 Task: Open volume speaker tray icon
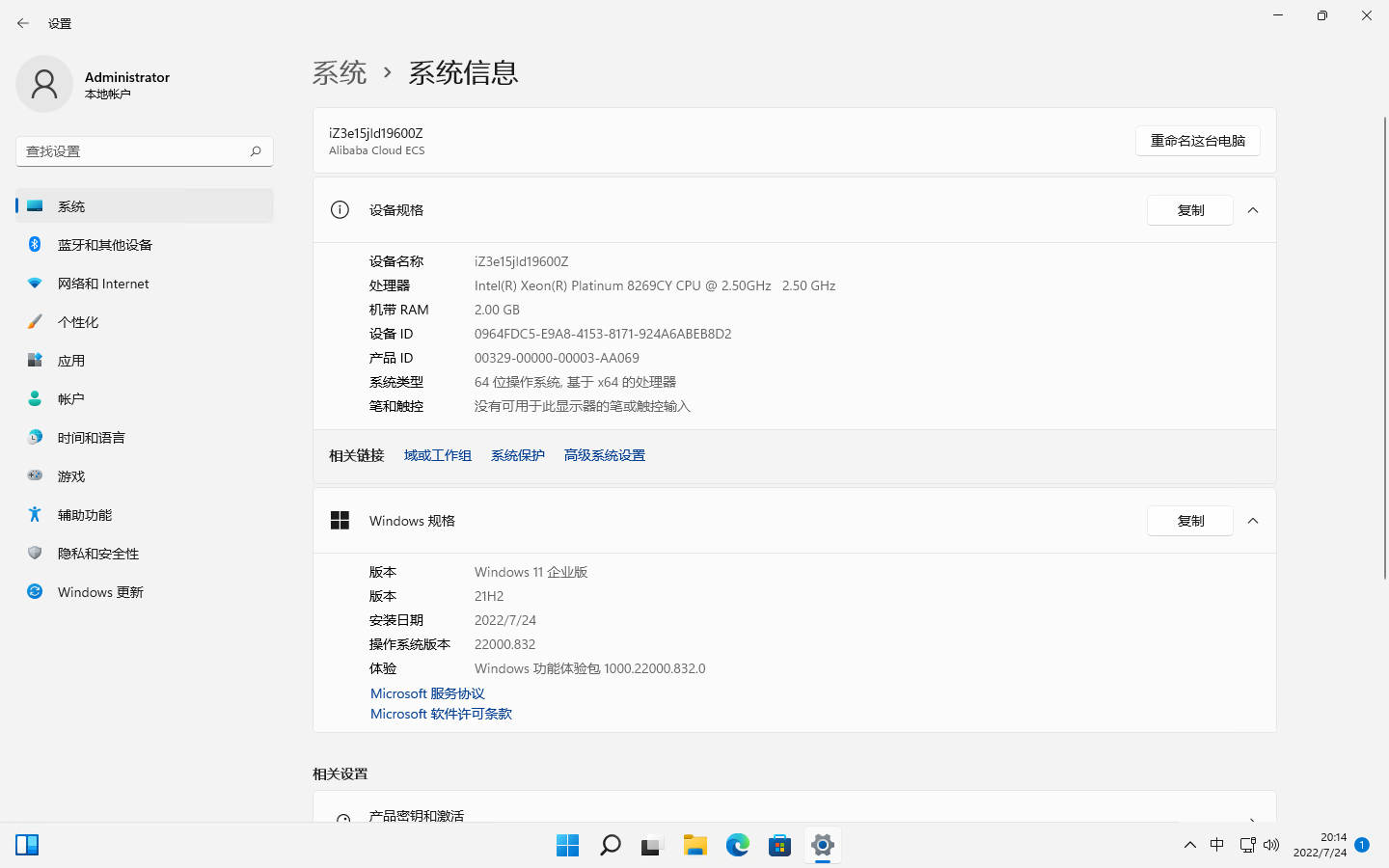pyautogui.click(x=1271, y=846)
